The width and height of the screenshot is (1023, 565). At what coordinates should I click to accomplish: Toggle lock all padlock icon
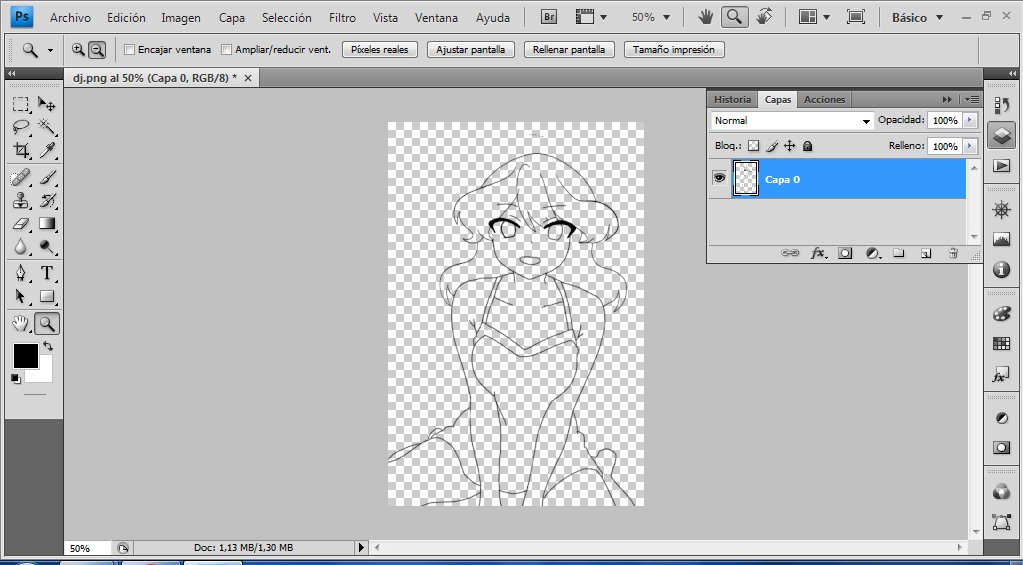point(808,146)
